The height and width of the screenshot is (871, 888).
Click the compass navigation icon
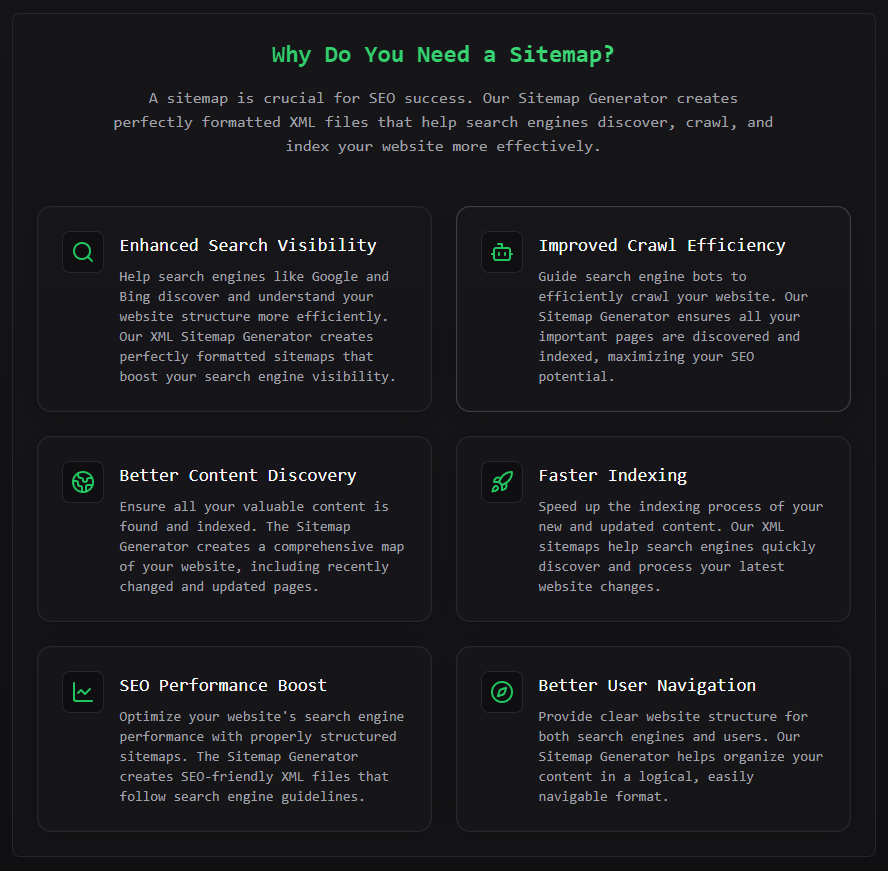click(x=502, y=692)
